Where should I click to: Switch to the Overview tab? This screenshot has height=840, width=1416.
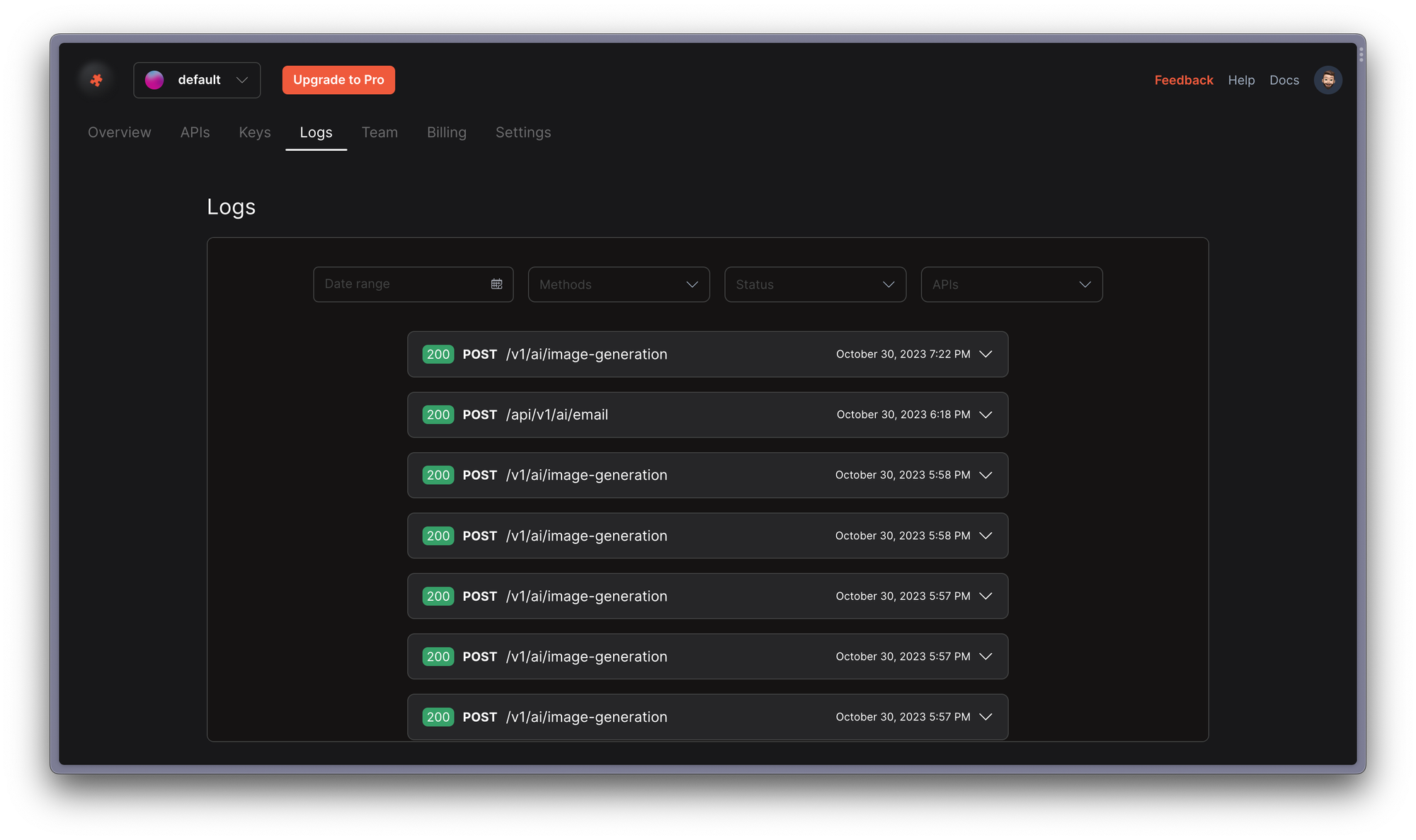120,132
